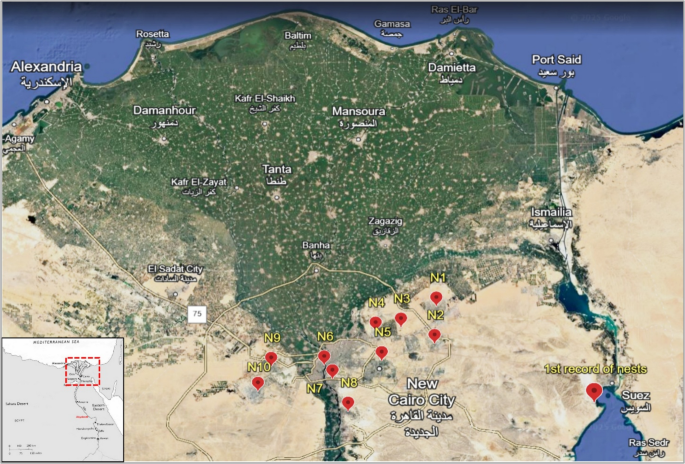Click the red pin above-right of N7 label
The image size is (685, 464).
coord(332,371)
